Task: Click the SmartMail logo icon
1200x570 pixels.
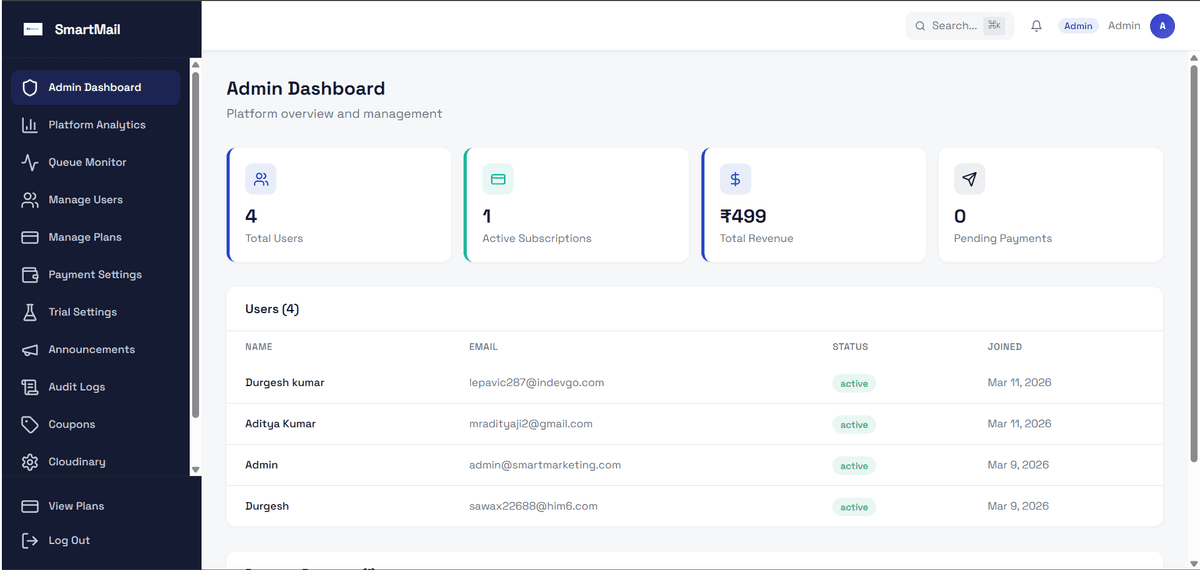Action: pyautogui.click(x=33, y=29)
